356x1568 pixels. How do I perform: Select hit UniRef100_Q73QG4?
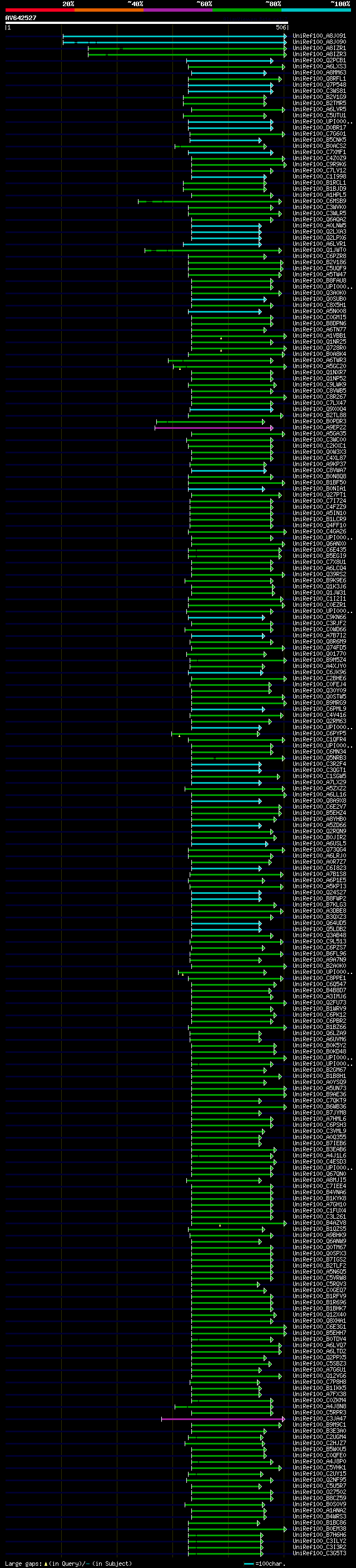pyautogui.click(x=319, y=850)
